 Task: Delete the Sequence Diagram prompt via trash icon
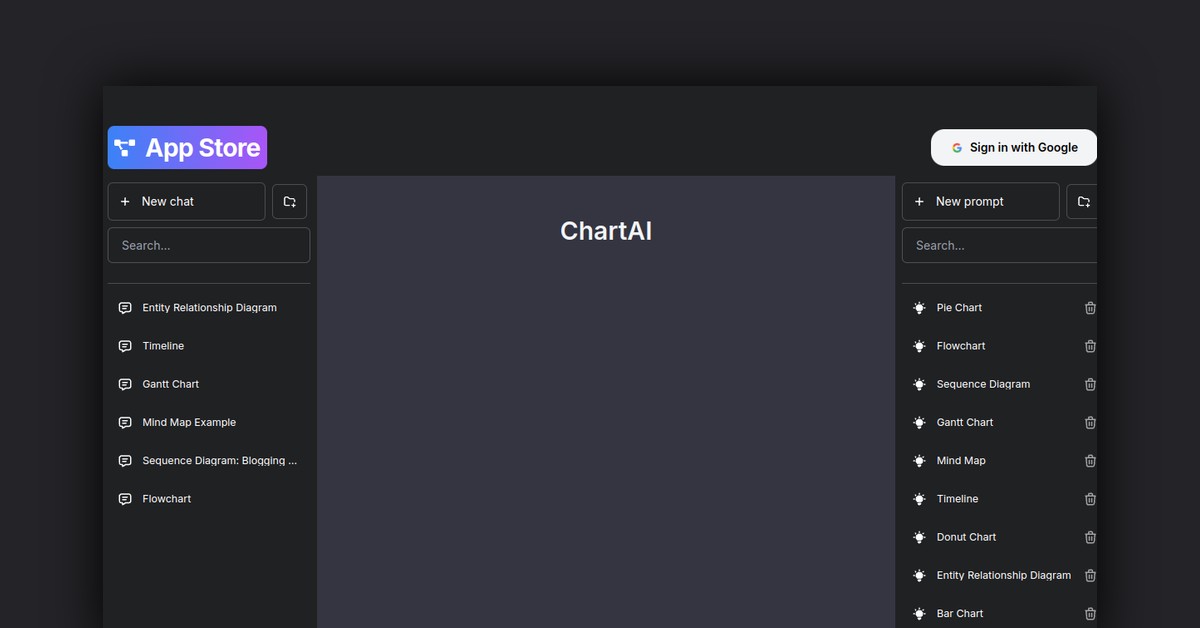(x=1090, y=384)
